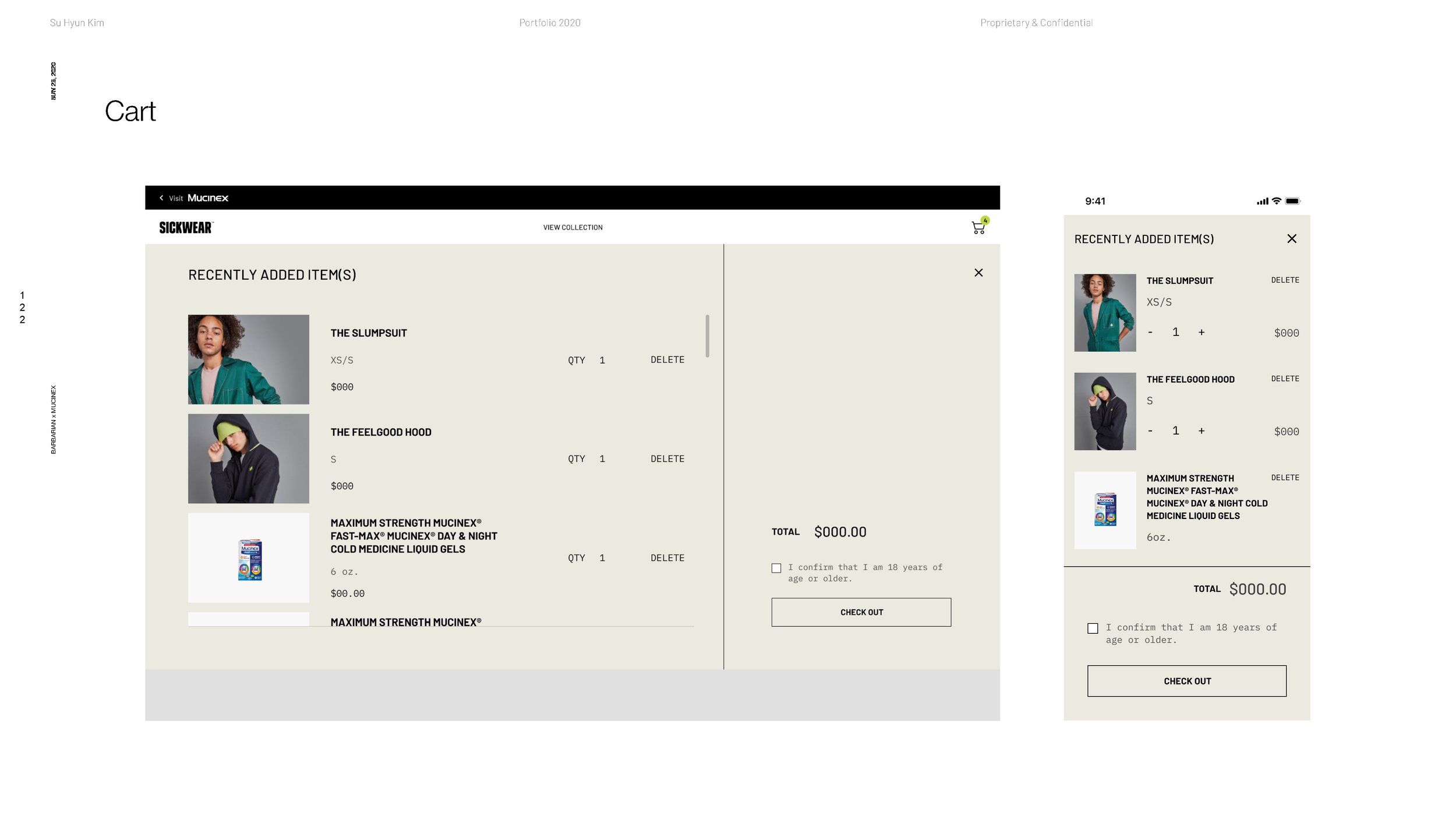This screenshot has height=819, width=1456.
Task: Tick the 18 years confirmation checkbox on mobile
Action: (1093, 629)
